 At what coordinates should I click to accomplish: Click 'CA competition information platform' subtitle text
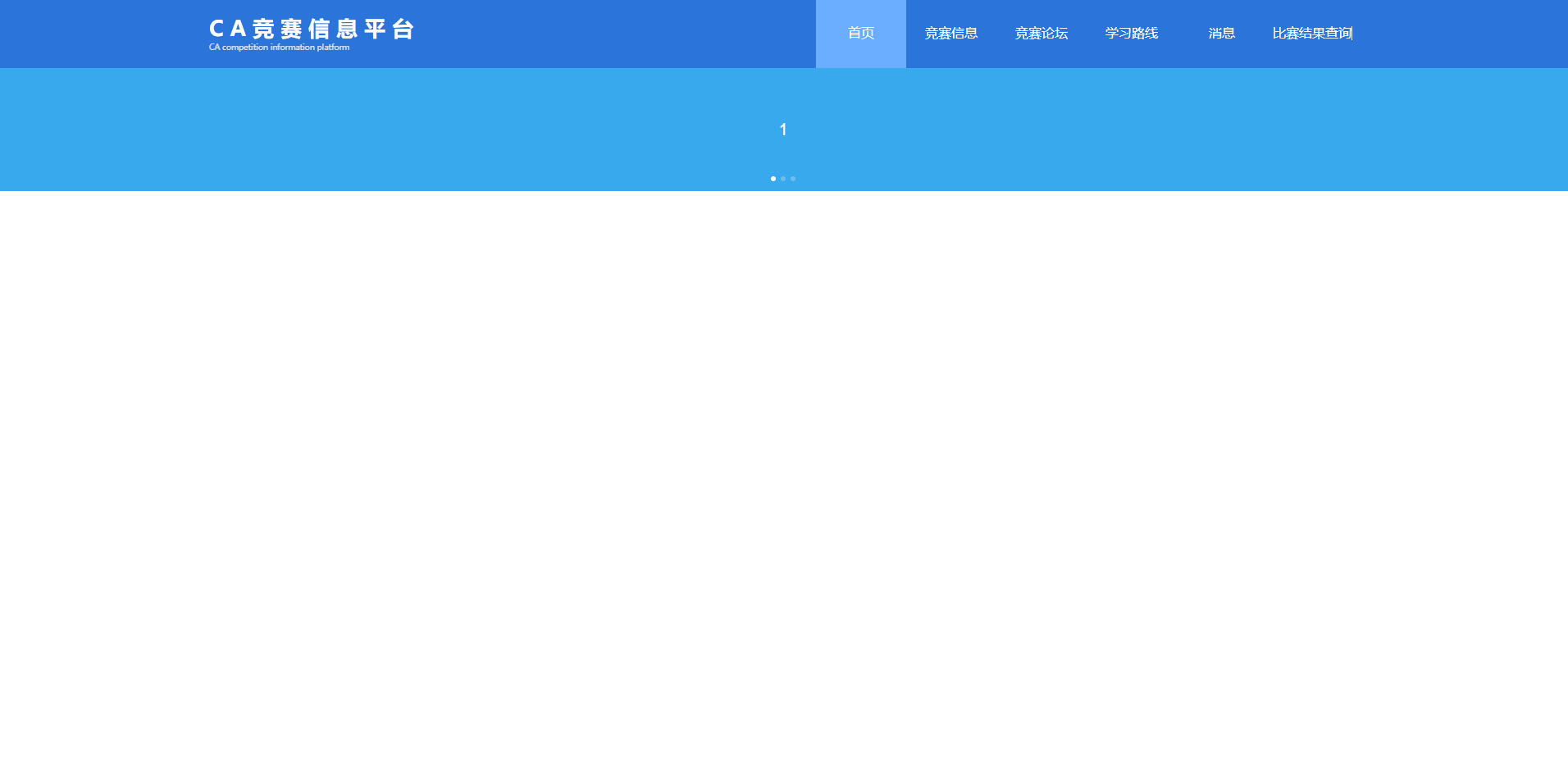coord(279,48)
